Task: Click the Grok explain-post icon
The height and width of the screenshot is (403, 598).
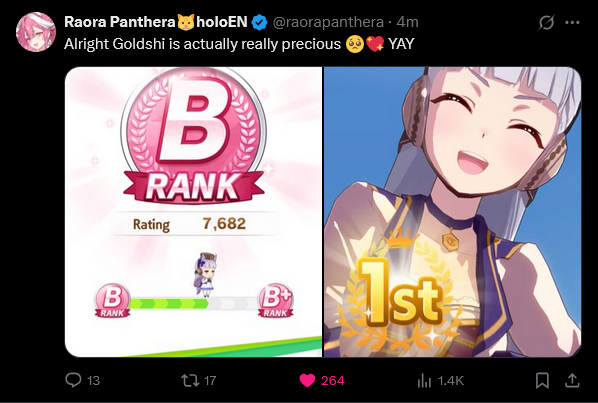Action: coord(546,22)
